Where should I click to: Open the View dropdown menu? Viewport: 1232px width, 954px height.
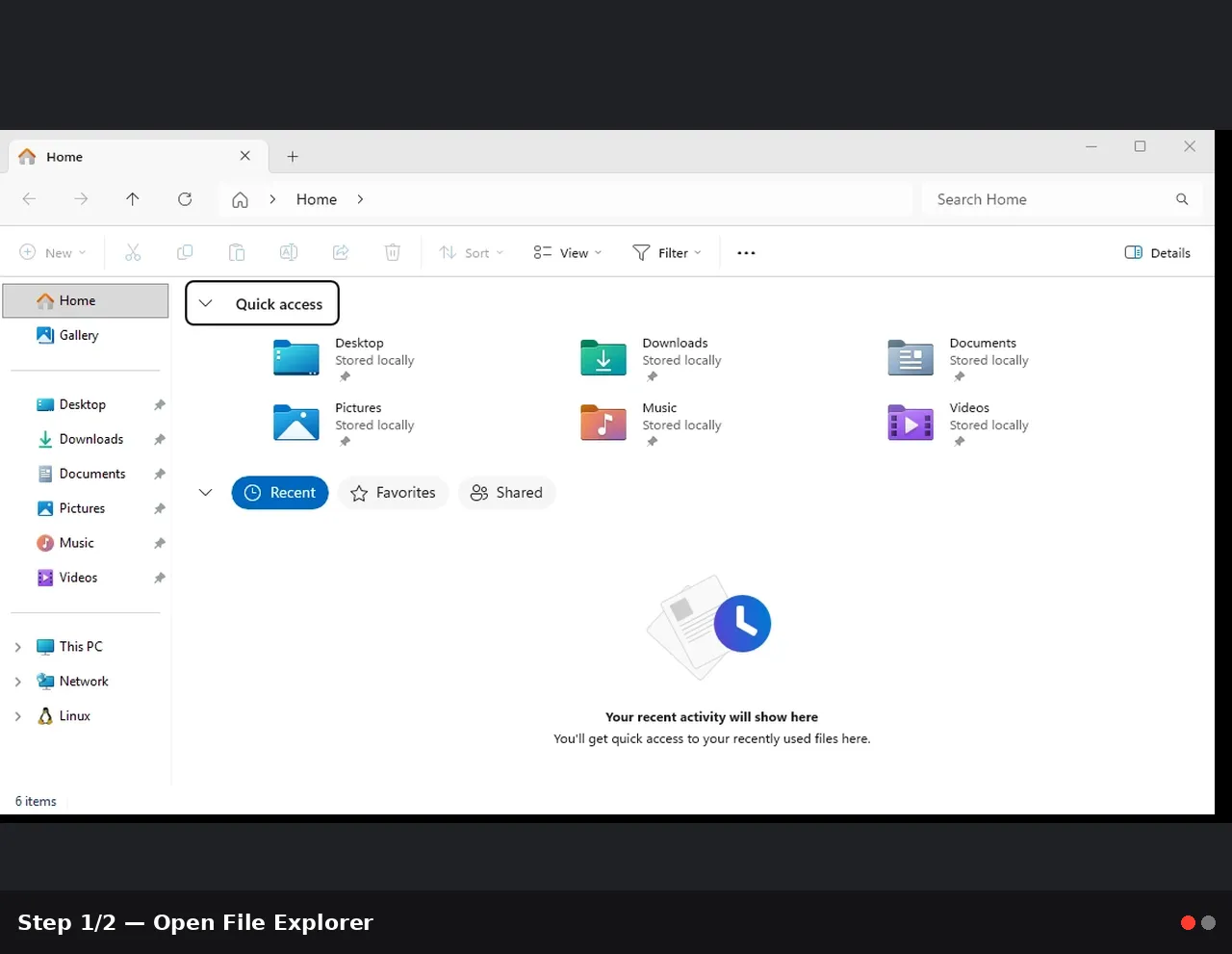tap(568, 253)
